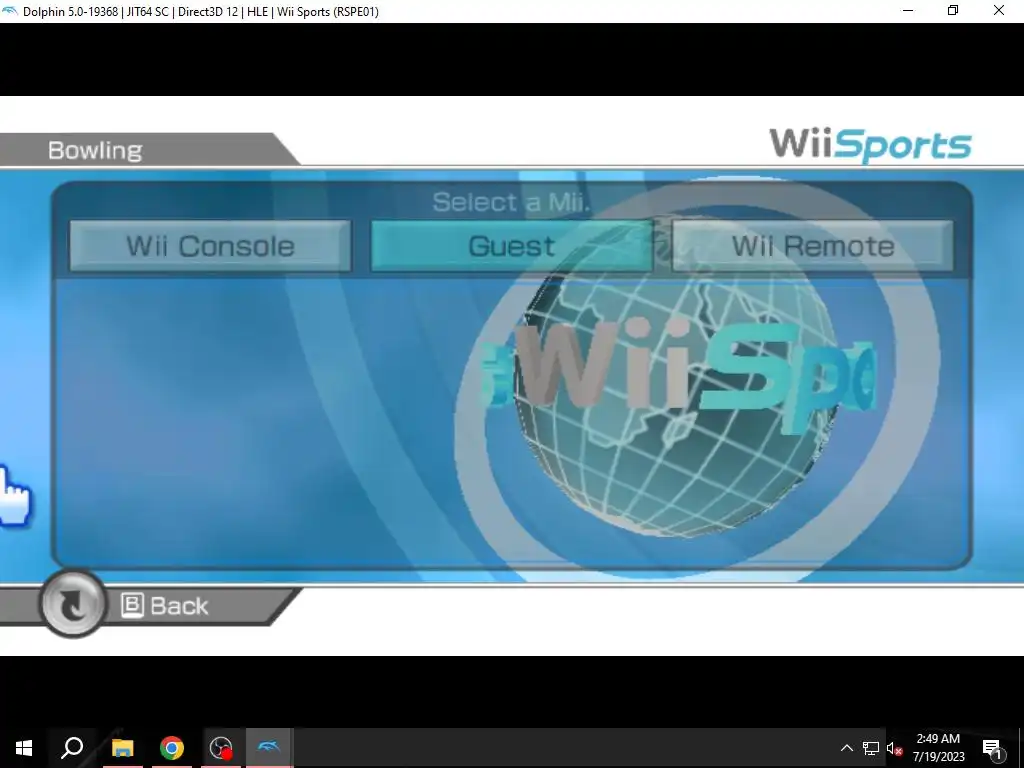Open the Windows Start menu
Screen dimensions: 1024x768
[24, 748]
